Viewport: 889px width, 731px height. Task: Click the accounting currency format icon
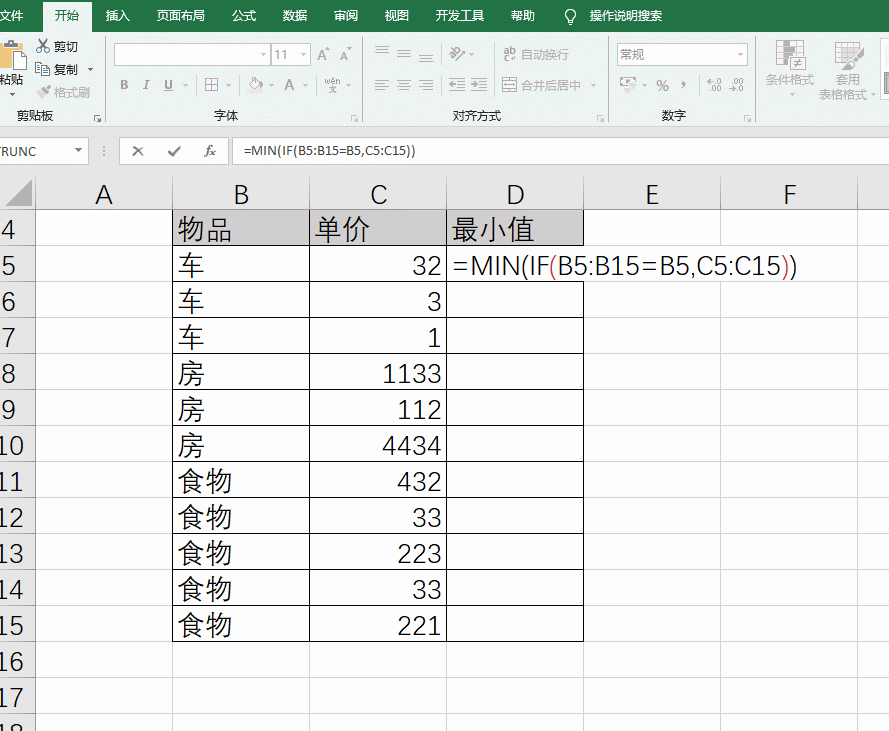point(628,85)
